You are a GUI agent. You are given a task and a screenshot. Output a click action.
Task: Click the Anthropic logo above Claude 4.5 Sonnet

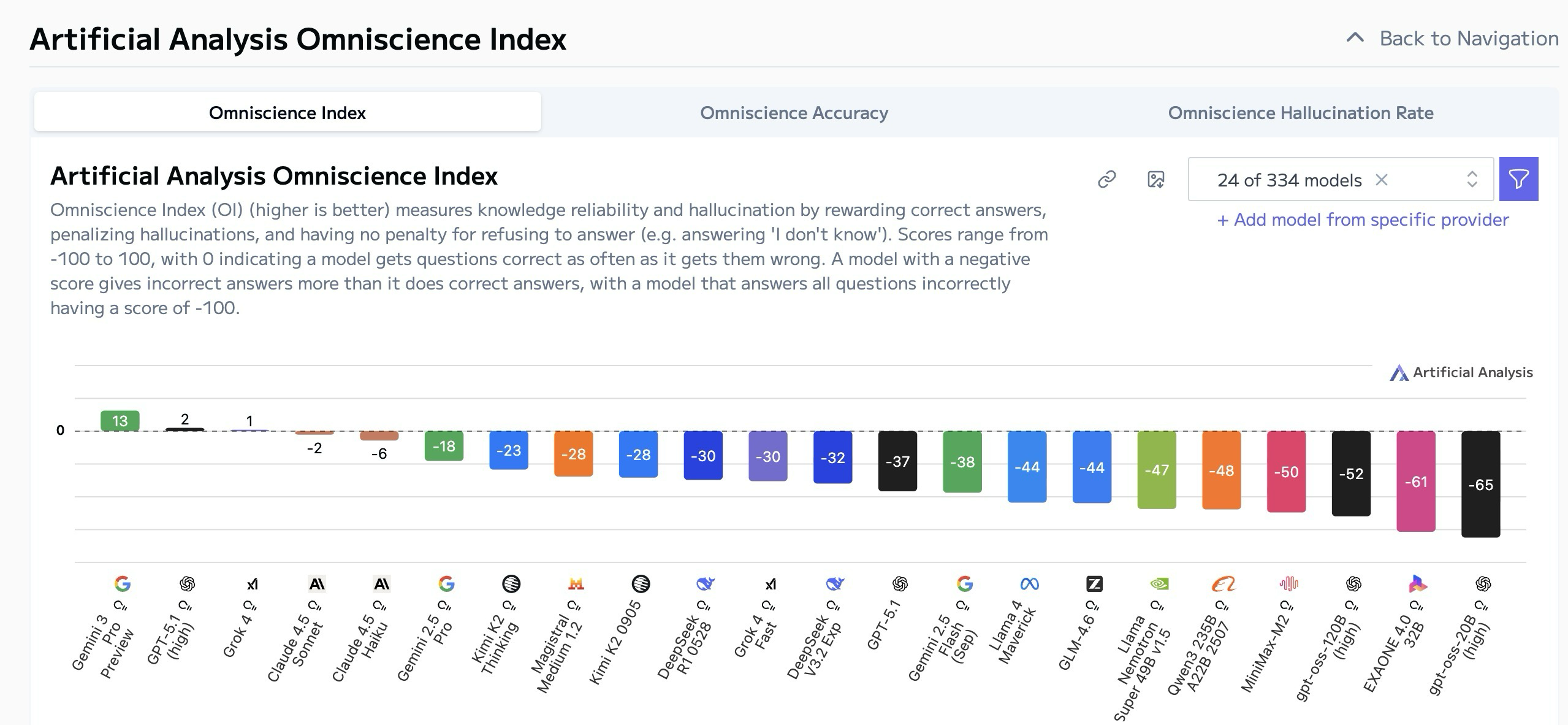pos(317,584)
